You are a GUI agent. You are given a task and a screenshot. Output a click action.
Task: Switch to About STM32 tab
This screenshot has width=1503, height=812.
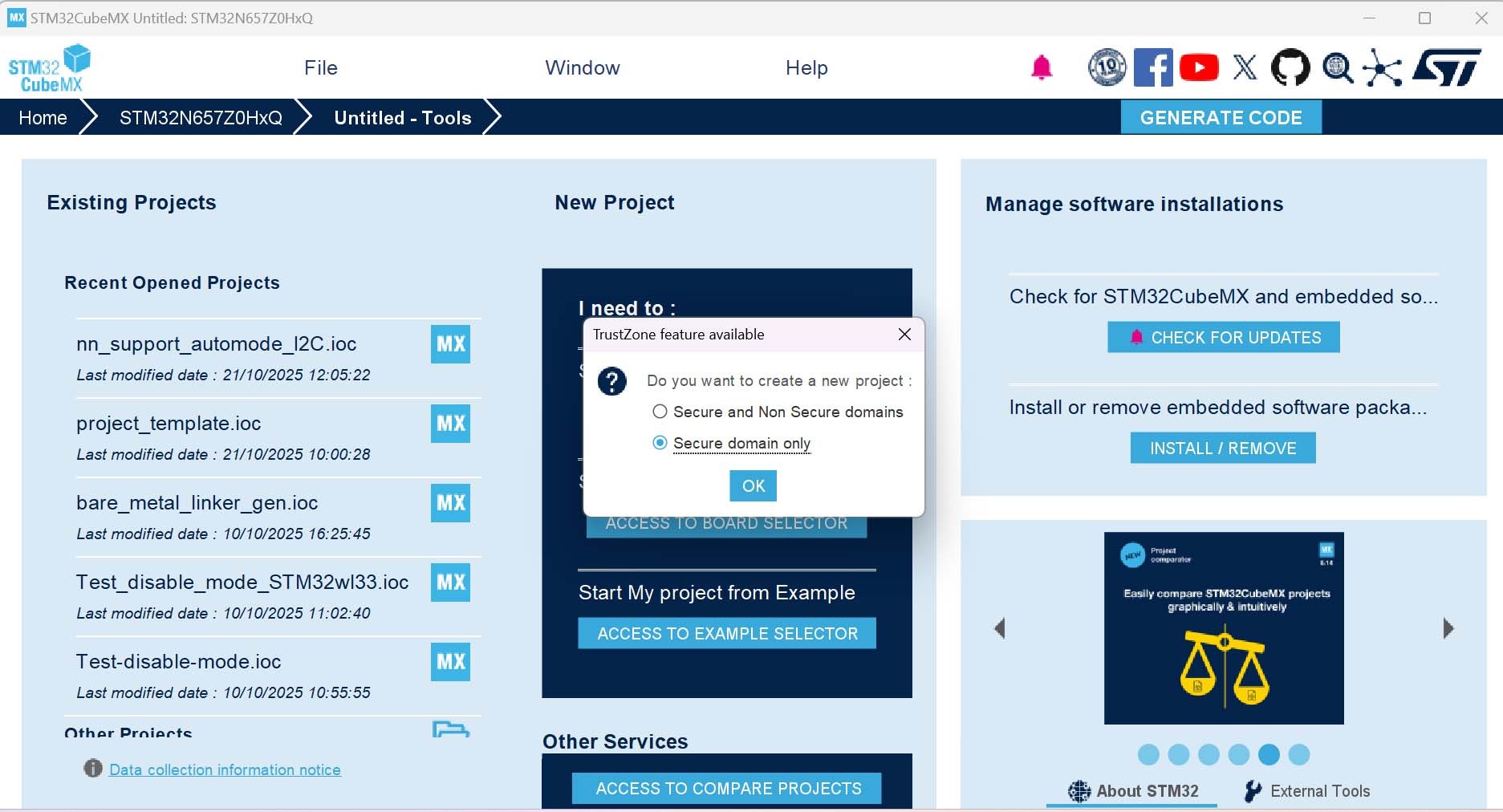click(1132, 791)
